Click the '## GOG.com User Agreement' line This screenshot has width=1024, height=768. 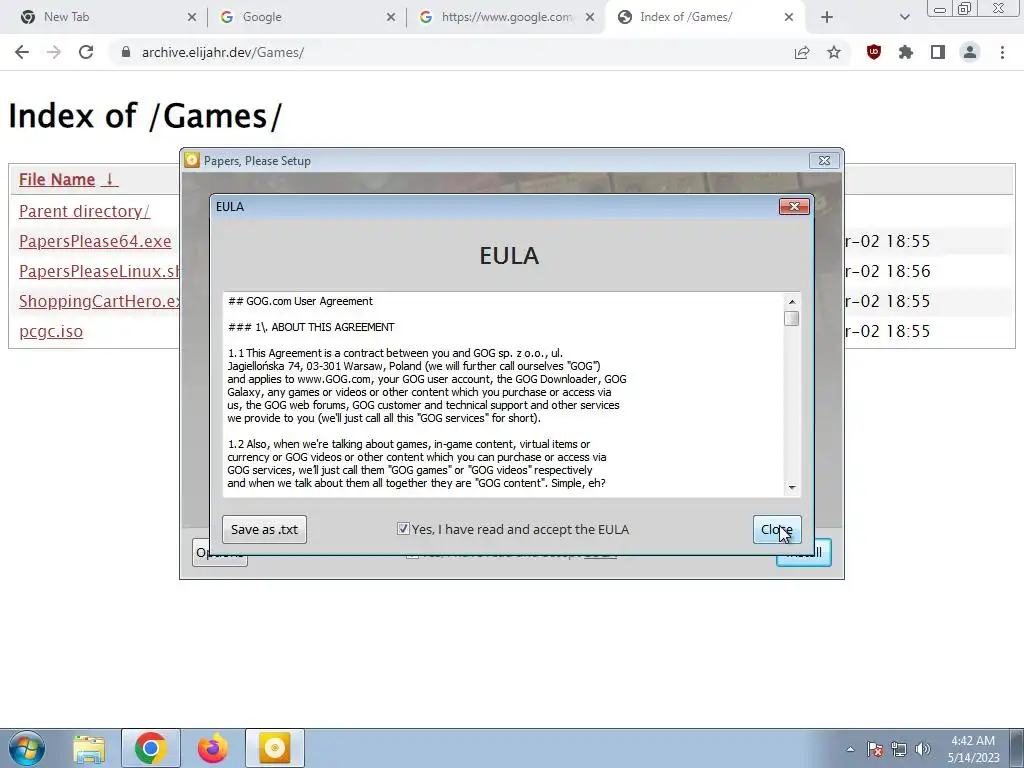click(300, 301)
